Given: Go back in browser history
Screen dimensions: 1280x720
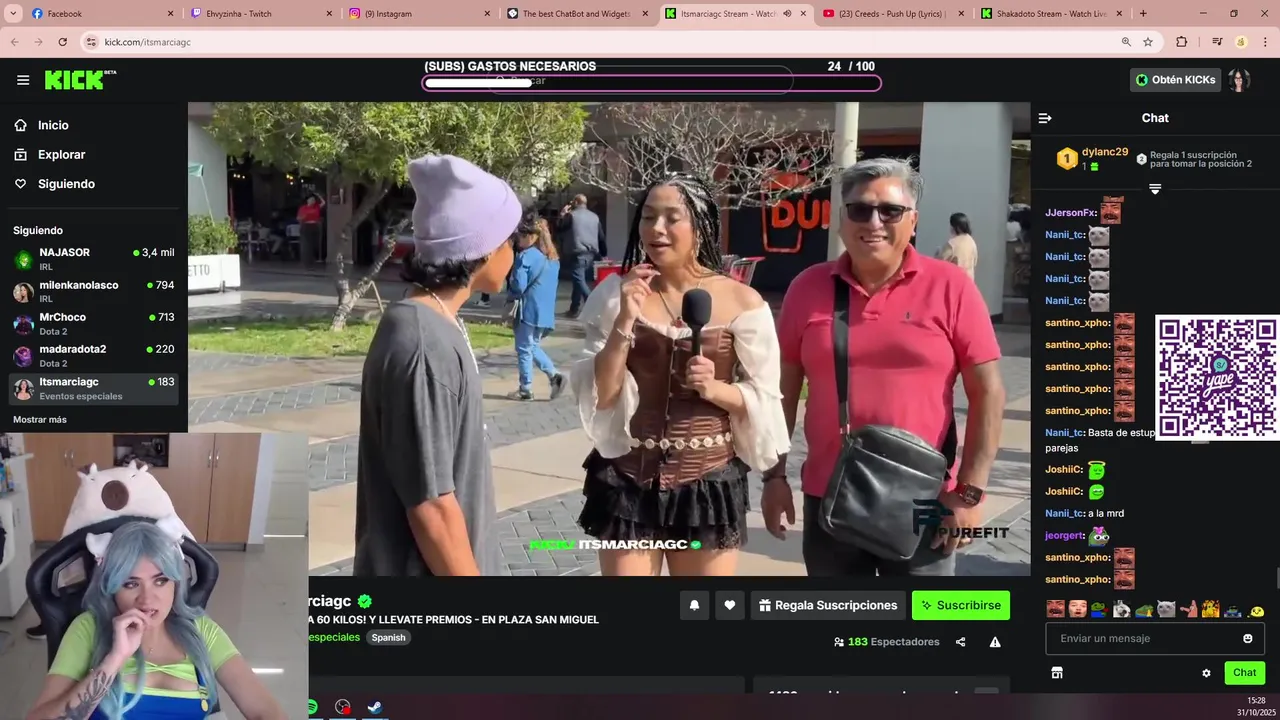Looking at the screenshot, I should 14,42.
